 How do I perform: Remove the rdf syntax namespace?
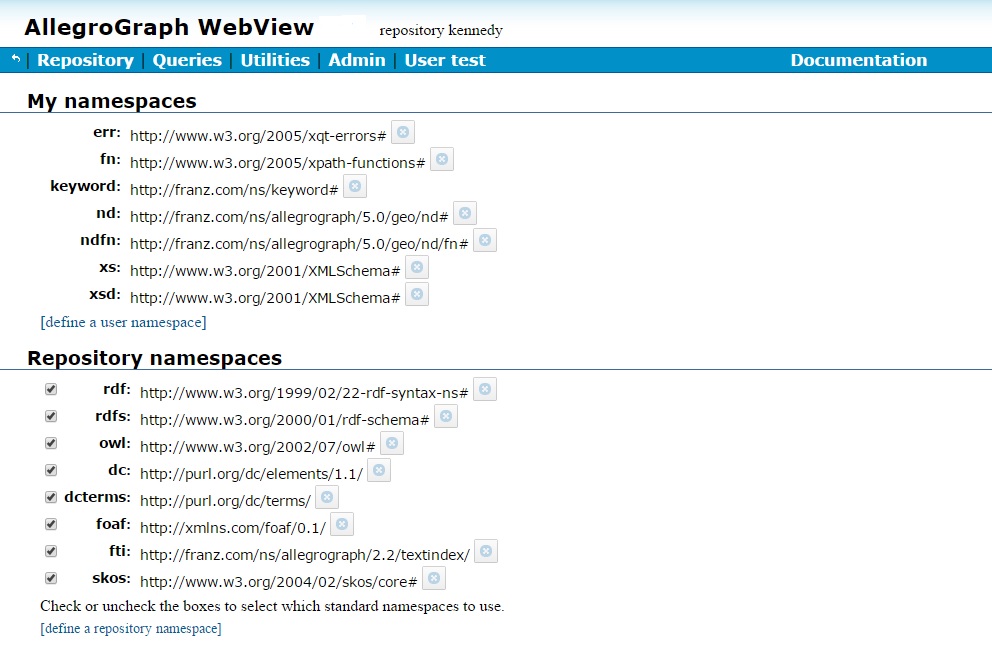pyautogui.click(x=484, y=389)
